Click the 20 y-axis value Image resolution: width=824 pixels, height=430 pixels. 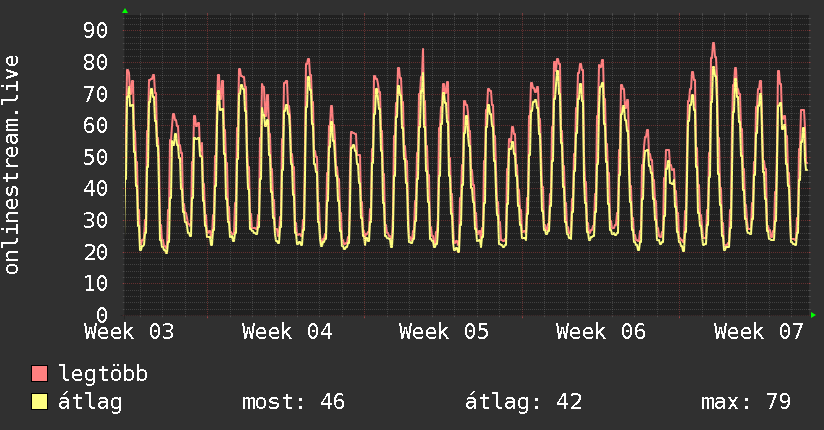pyautogui.click(x=96, y=252)
